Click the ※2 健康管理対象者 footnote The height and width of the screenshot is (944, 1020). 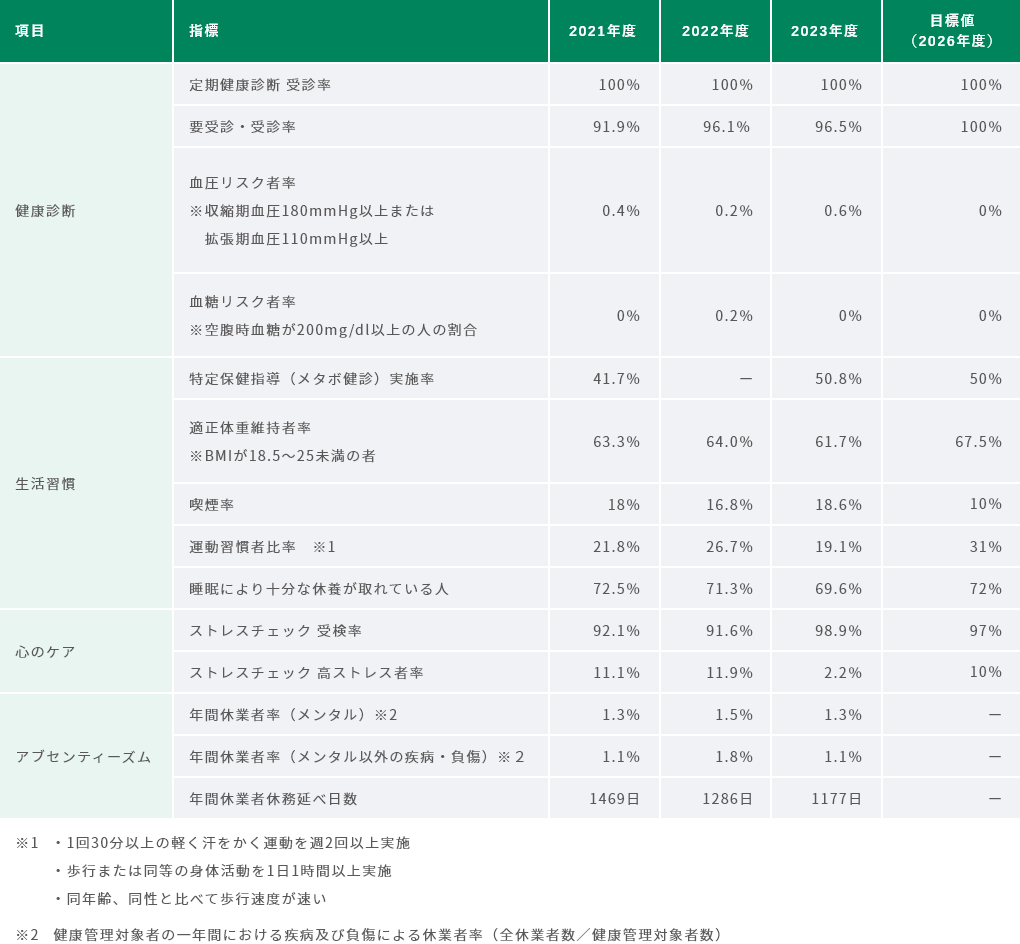pyautogui.click(x=368, y=935)
